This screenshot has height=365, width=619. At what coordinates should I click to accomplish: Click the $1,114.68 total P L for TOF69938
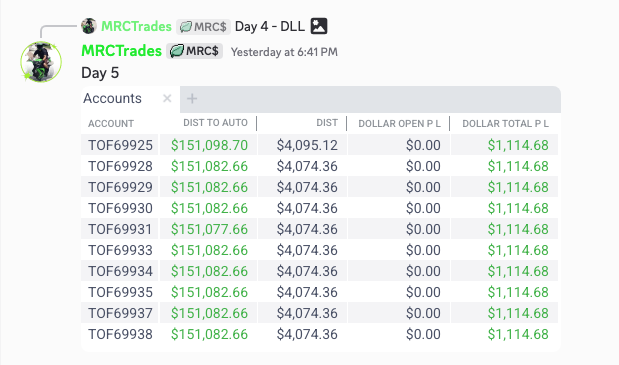click(x=518, y=334)
